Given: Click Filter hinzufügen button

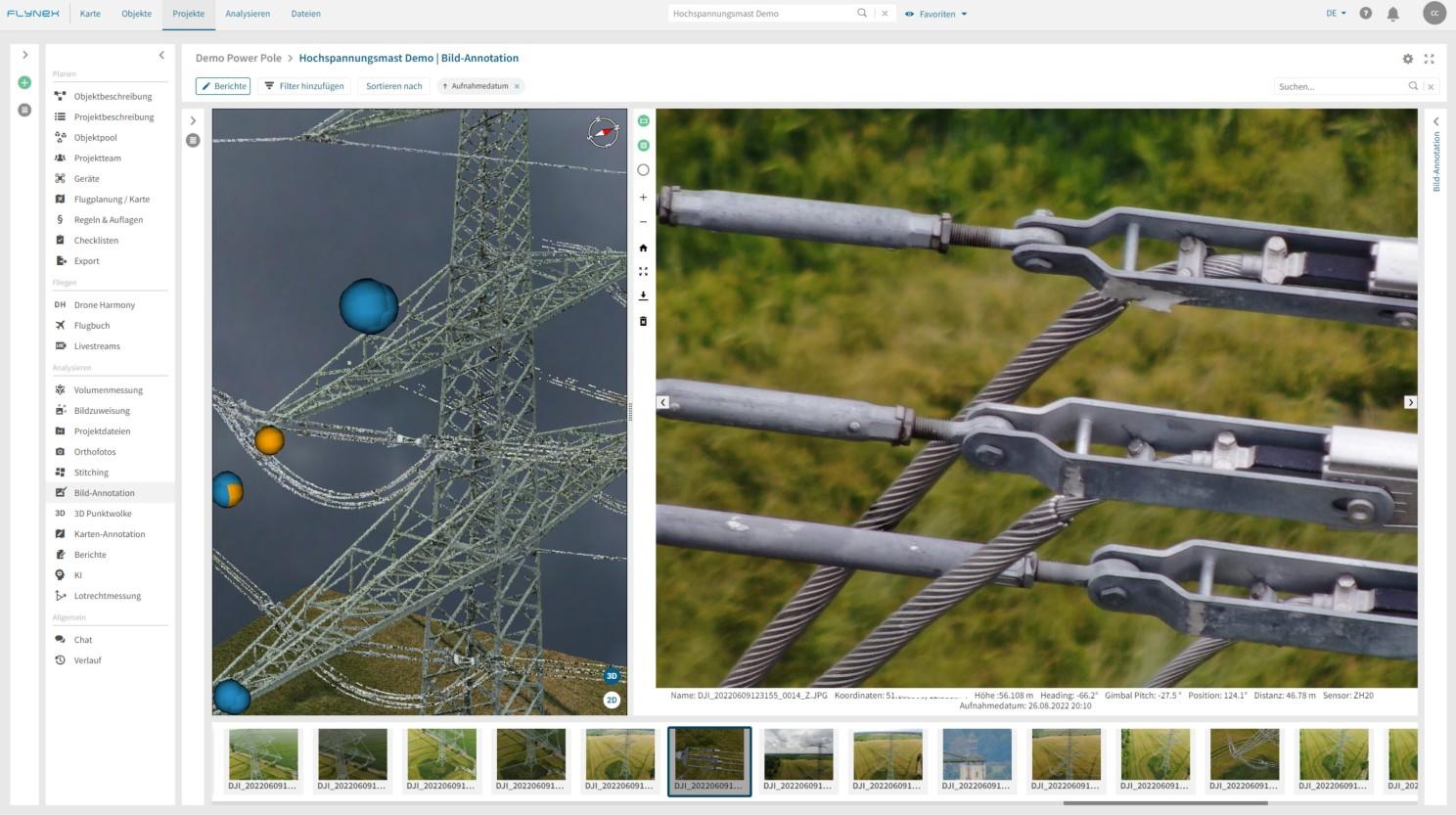Looking at the screenshot, I should pos(304,86).
